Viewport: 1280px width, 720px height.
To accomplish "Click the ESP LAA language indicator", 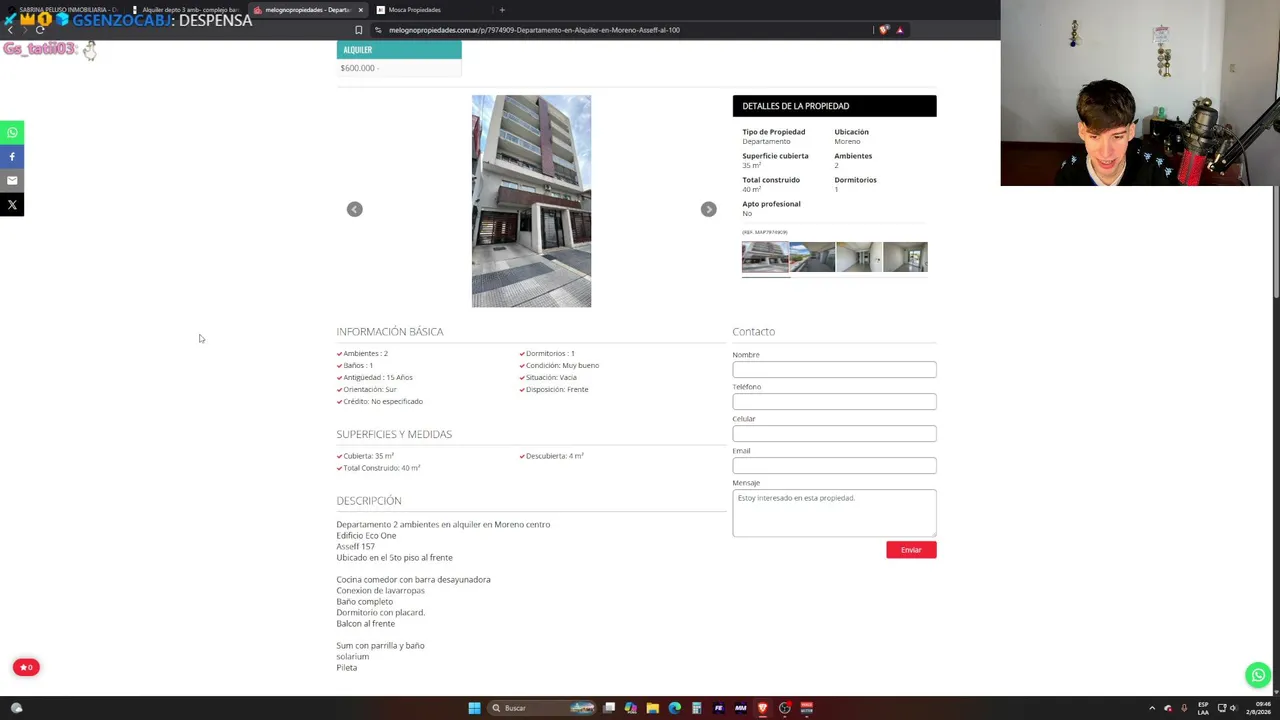I will (x=1203, y=708).
